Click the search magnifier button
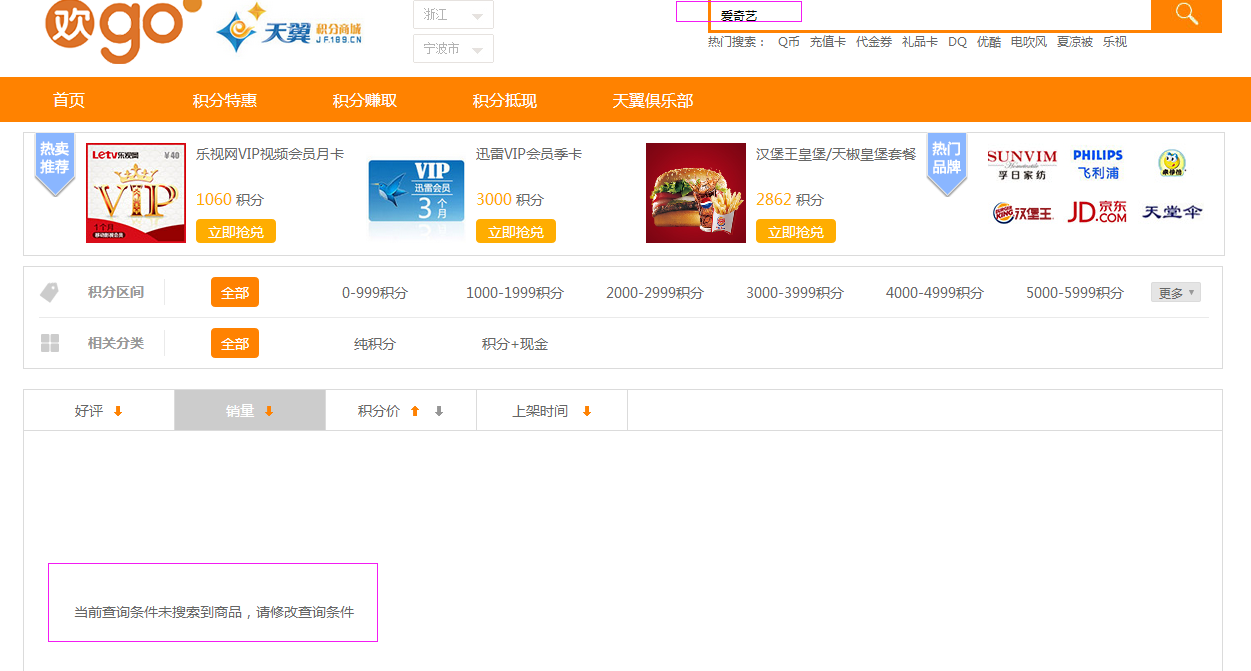1251x671 pixels. [x=1186, y=14]
